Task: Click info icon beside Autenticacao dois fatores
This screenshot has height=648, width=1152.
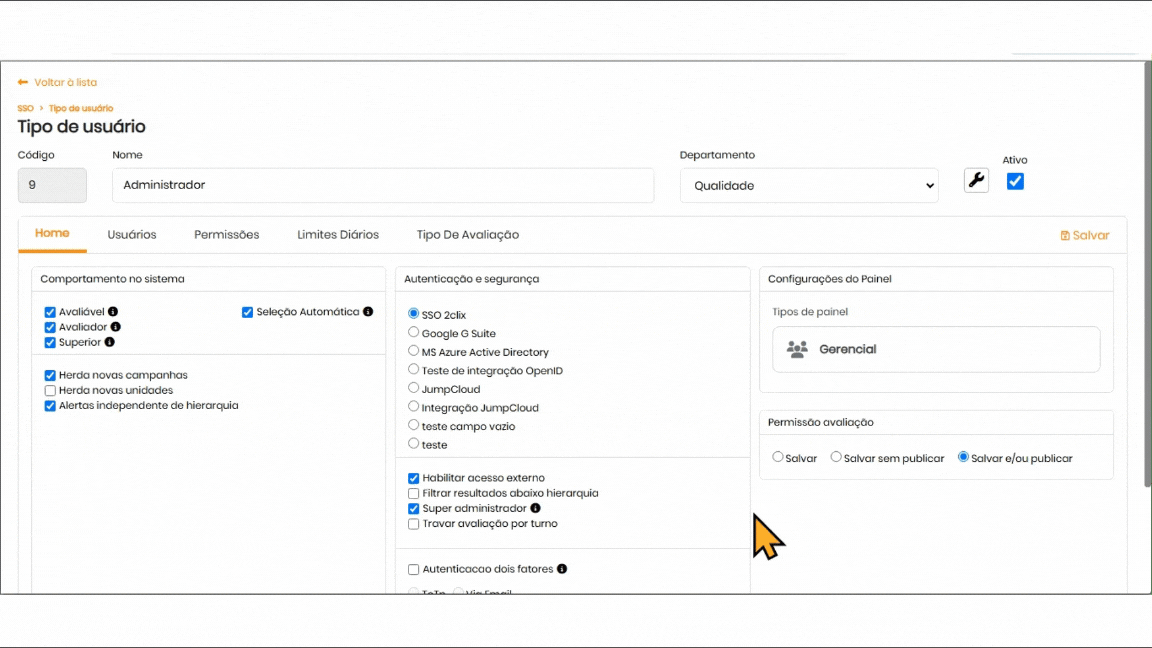Action: pyautogui.click(x=562, y=569)
